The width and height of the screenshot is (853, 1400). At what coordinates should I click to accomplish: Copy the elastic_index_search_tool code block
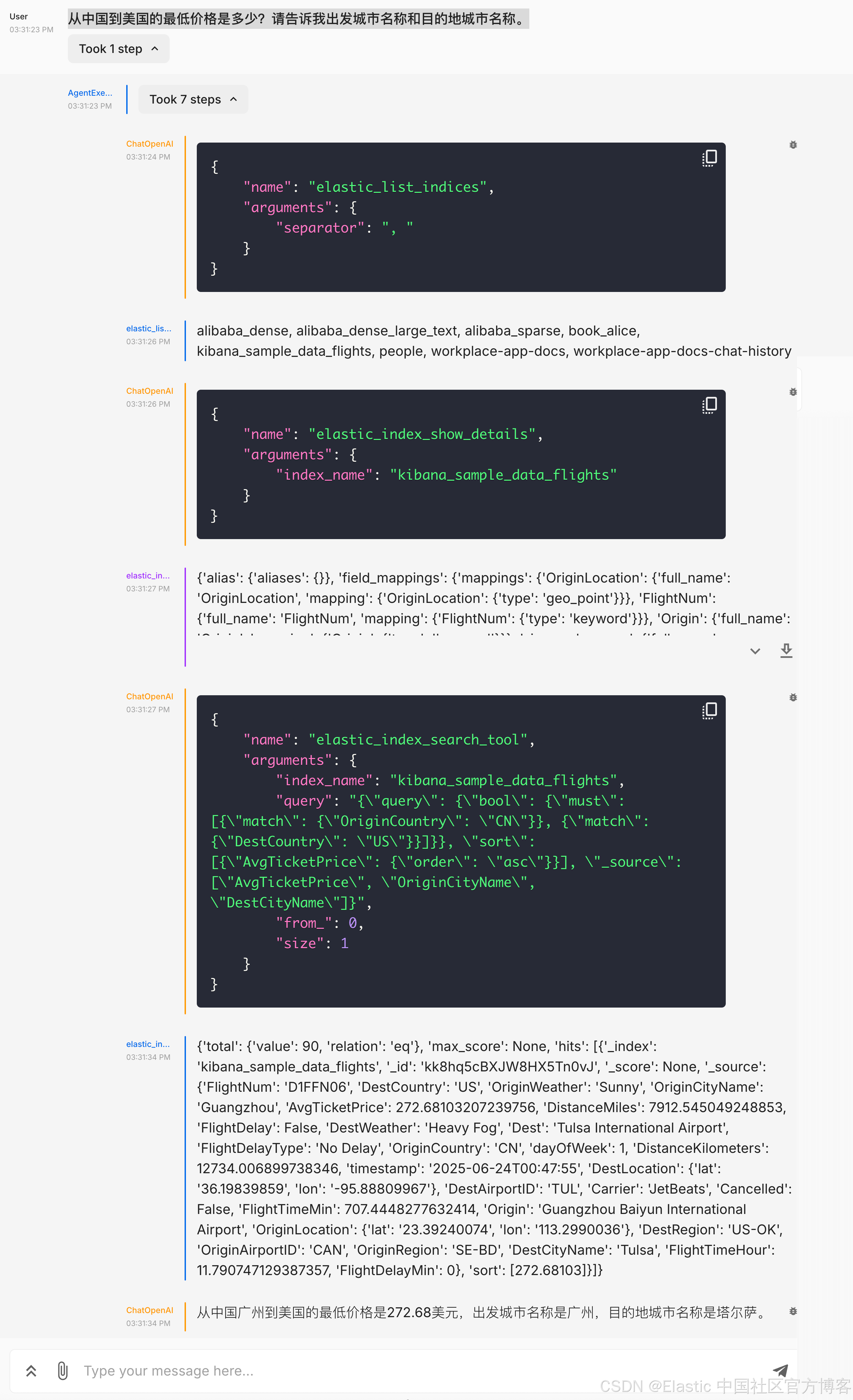[709, 711]
